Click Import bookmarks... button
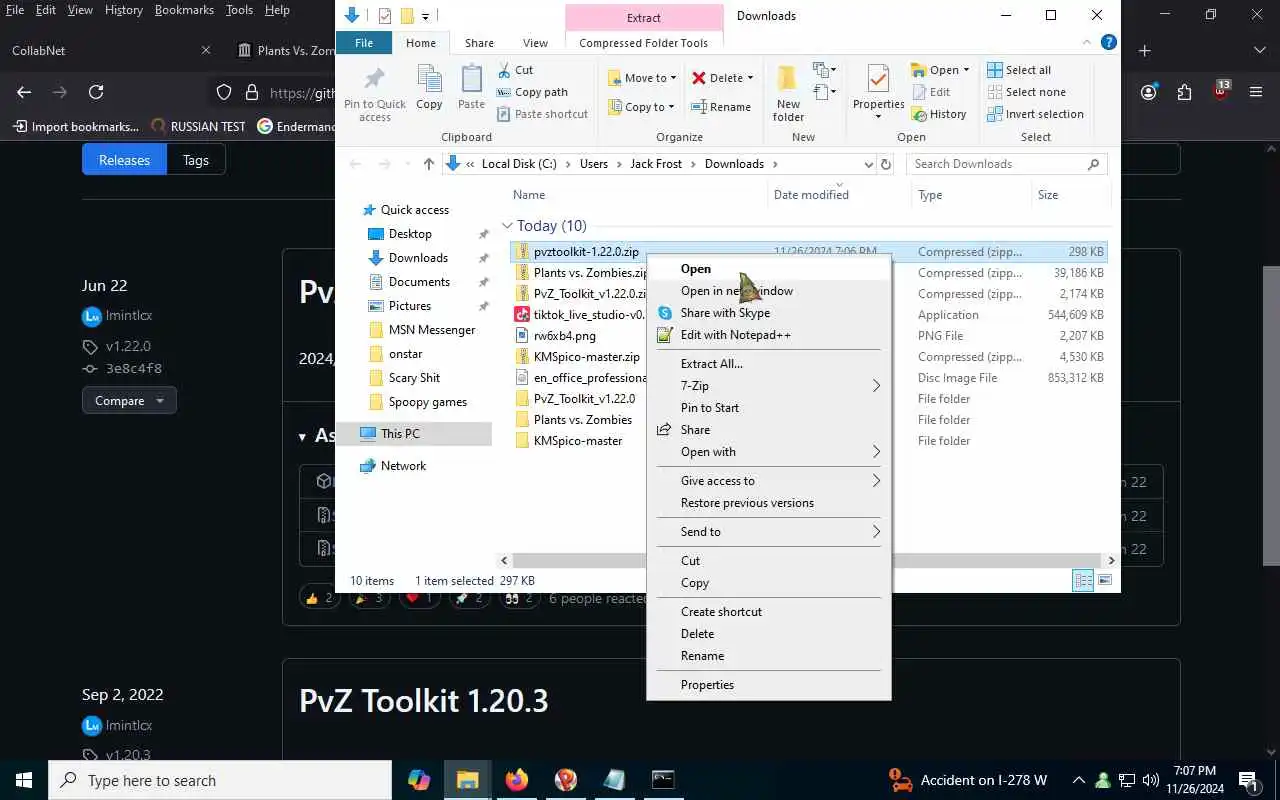 76,127
